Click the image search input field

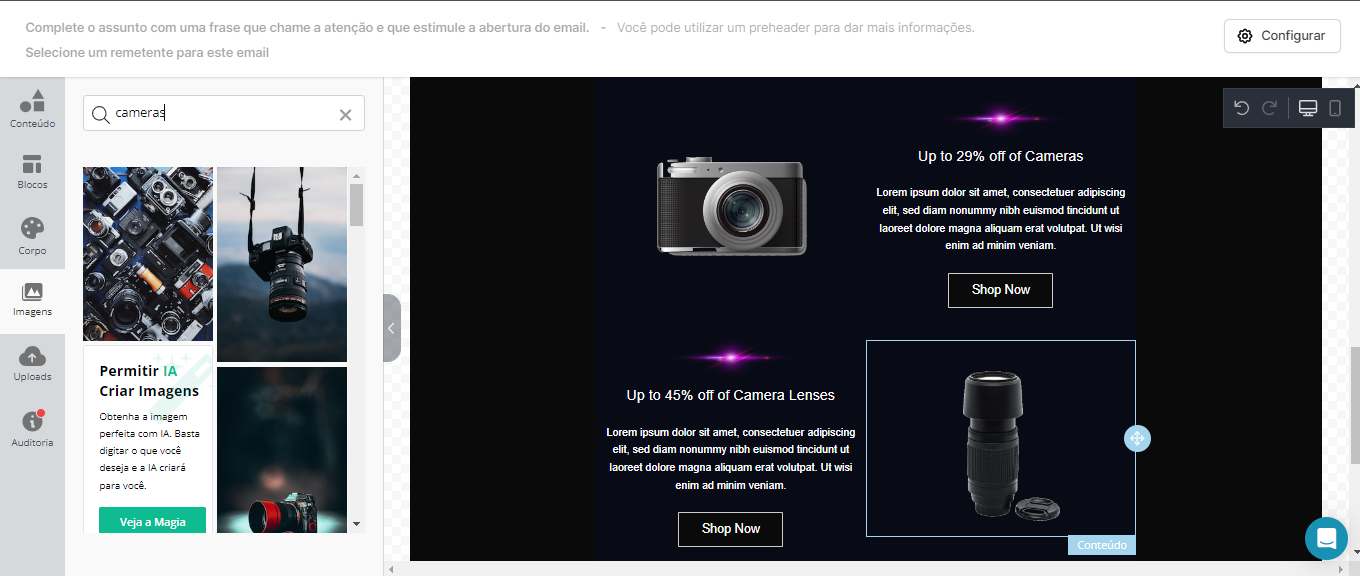pyautogui.click(x=224, y=113)
